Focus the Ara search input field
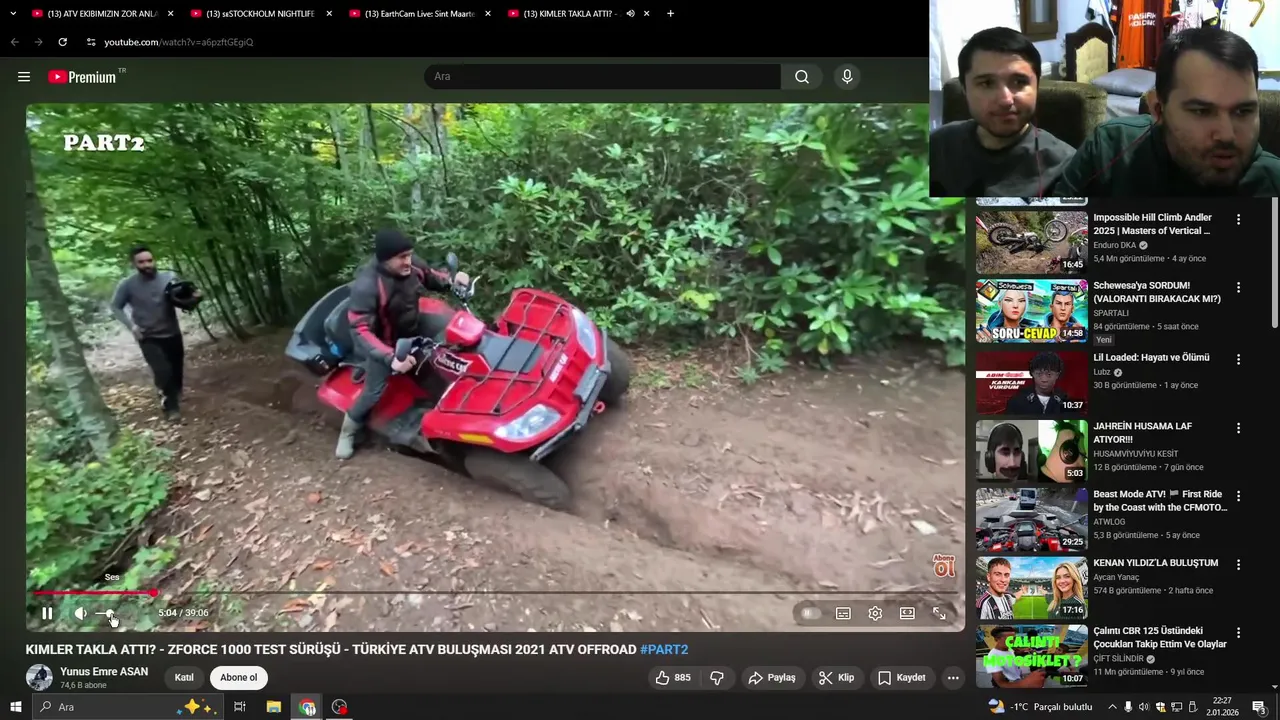 pos(603,77)
